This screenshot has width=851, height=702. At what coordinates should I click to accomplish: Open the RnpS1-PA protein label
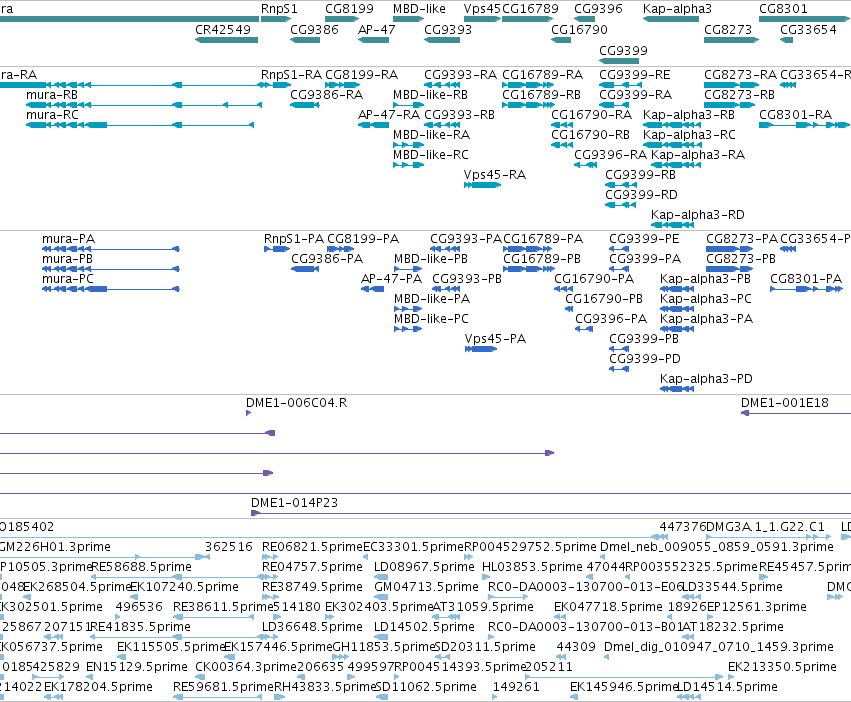(294, 239)
